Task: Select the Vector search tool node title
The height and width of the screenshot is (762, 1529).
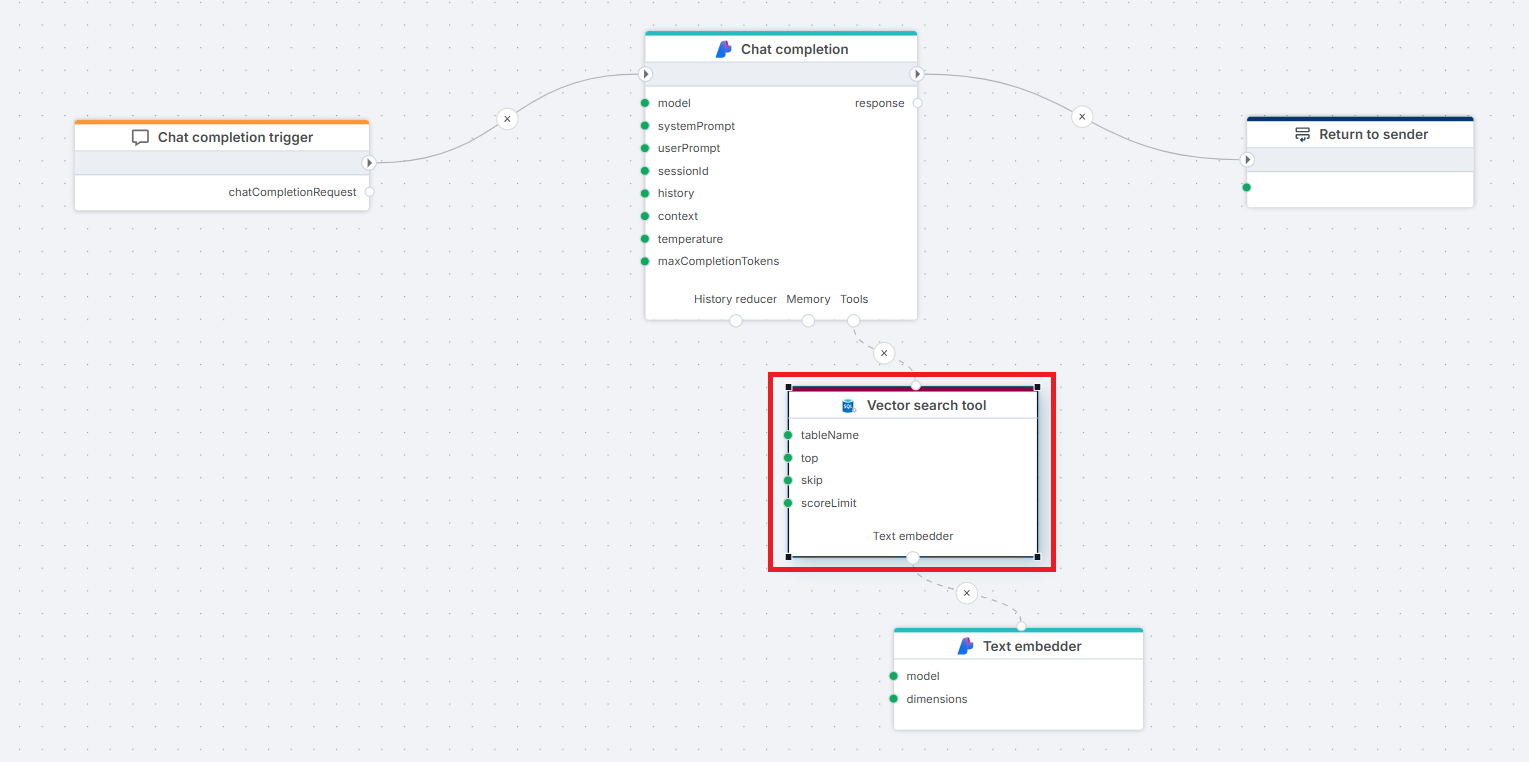Action: (x=927, y=405)
